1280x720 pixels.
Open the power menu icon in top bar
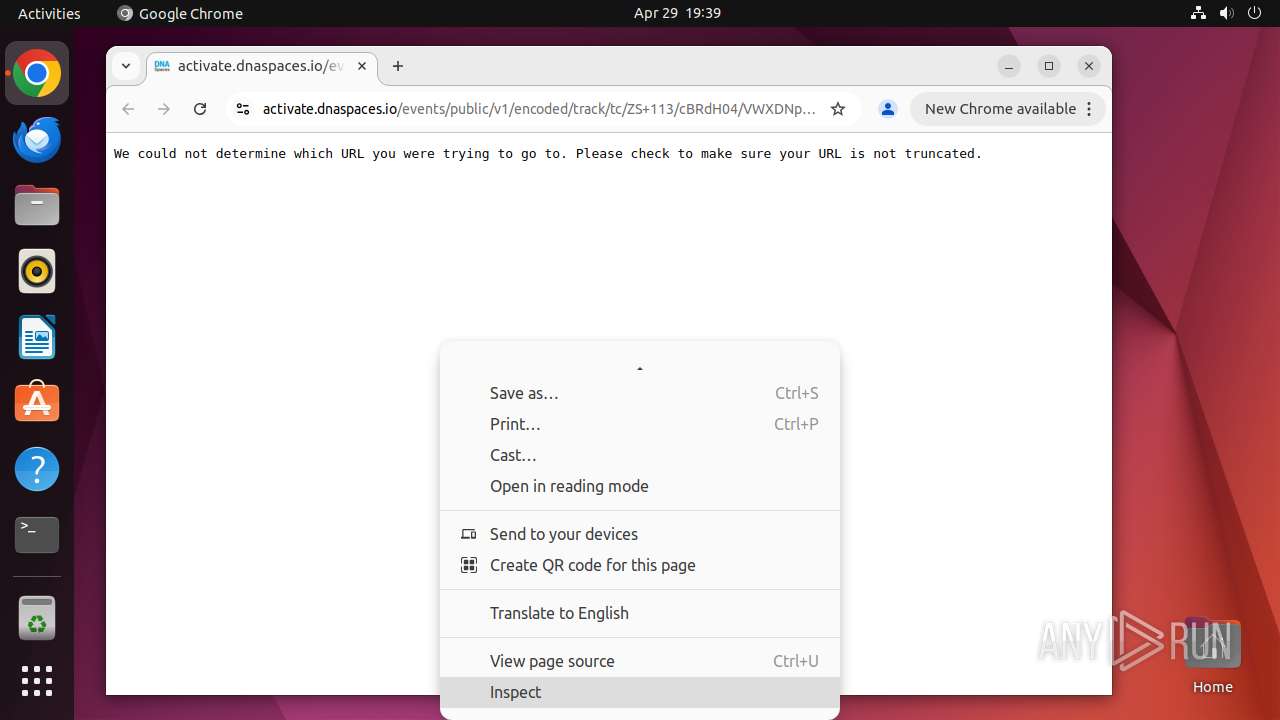pos(1254,13)
